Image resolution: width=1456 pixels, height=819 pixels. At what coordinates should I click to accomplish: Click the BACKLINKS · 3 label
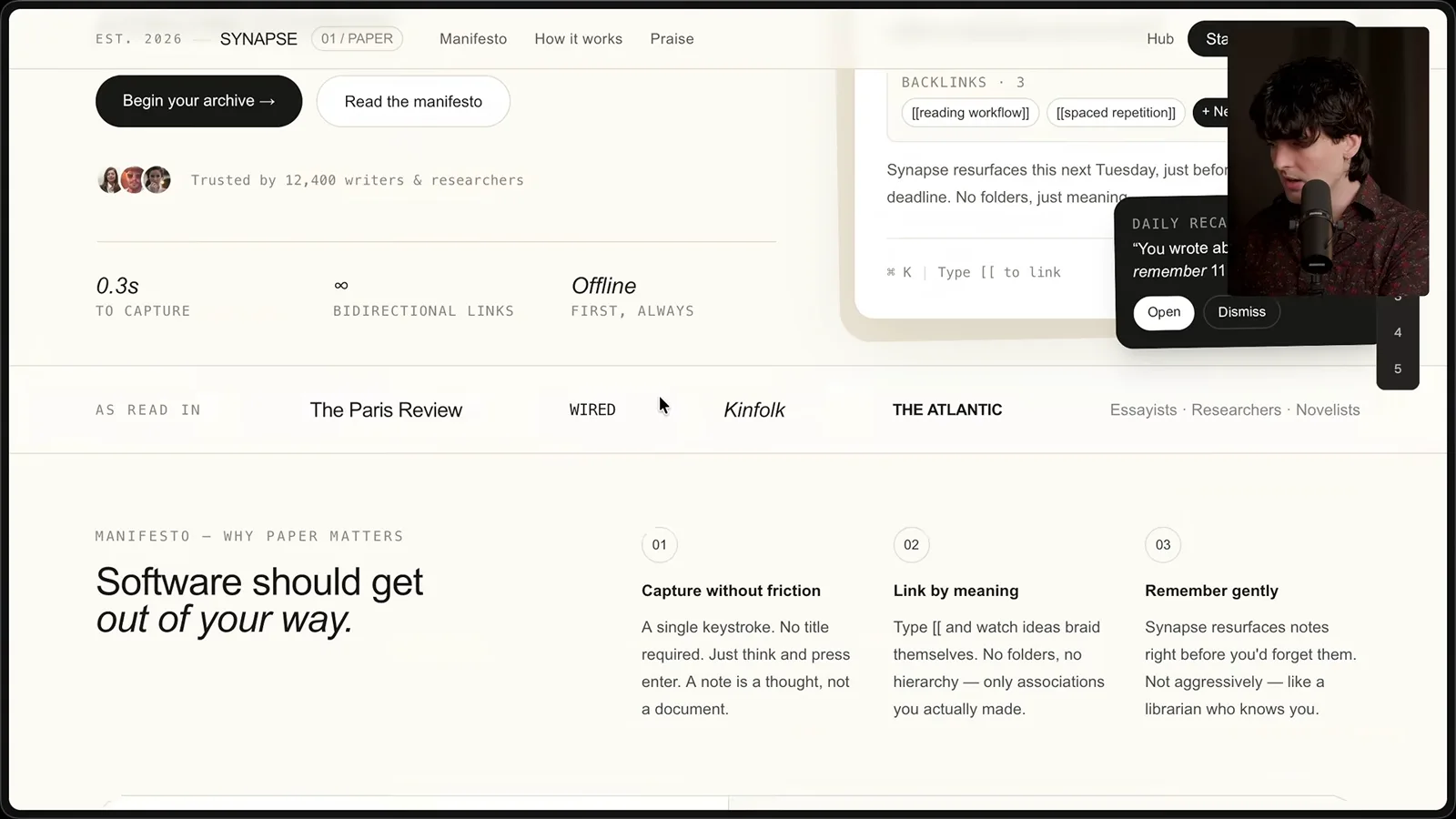963,83
